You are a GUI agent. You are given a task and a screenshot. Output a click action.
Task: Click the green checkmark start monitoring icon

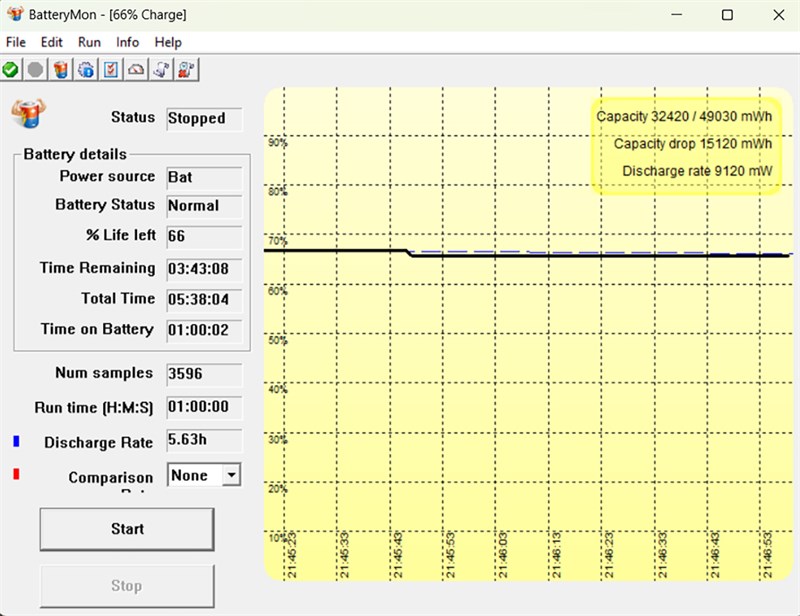pos(10,69)
